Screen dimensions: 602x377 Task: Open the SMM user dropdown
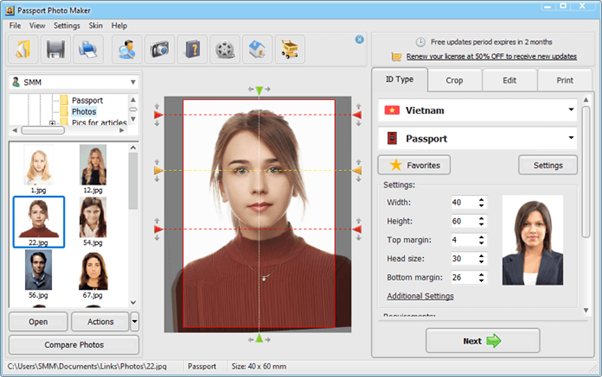(x=73, y=82)
